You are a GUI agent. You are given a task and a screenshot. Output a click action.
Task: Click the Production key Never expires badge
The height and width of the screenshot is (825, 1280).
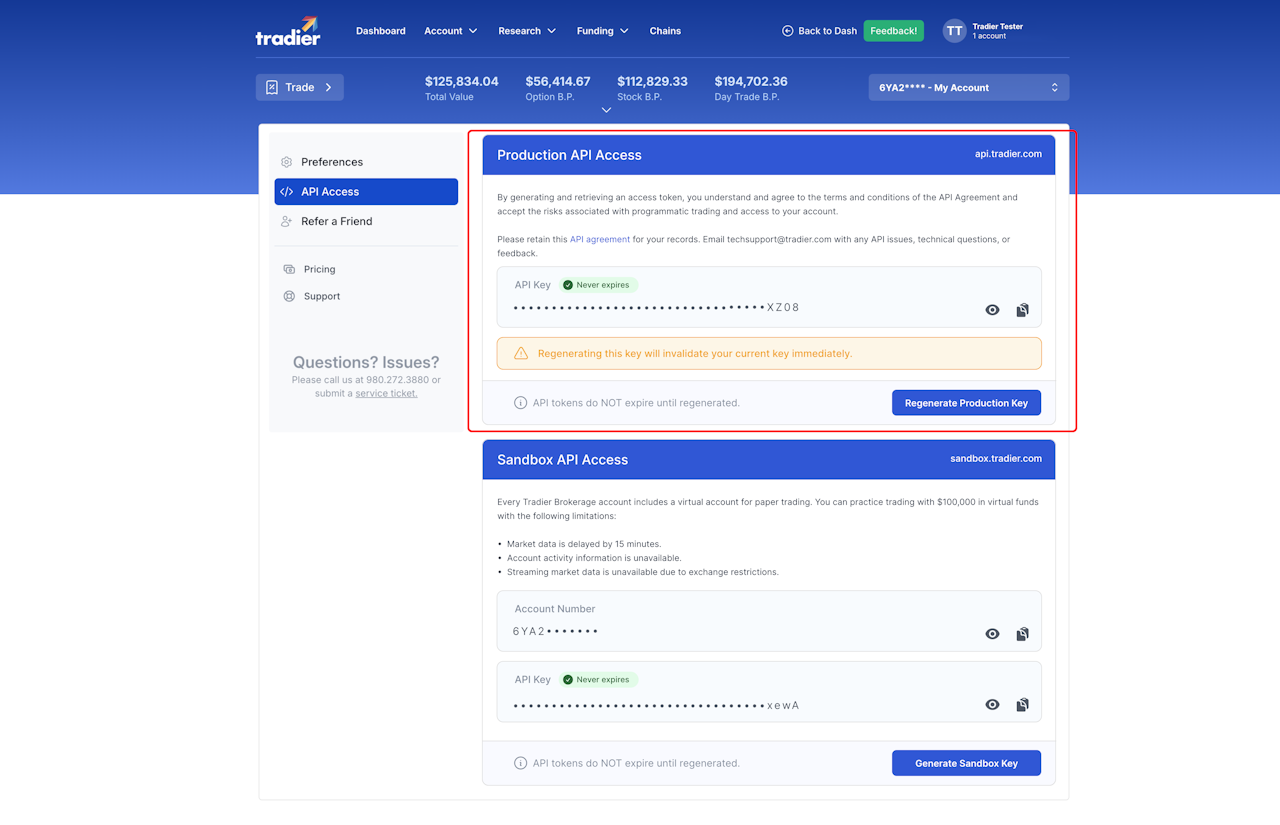point(598,285)
